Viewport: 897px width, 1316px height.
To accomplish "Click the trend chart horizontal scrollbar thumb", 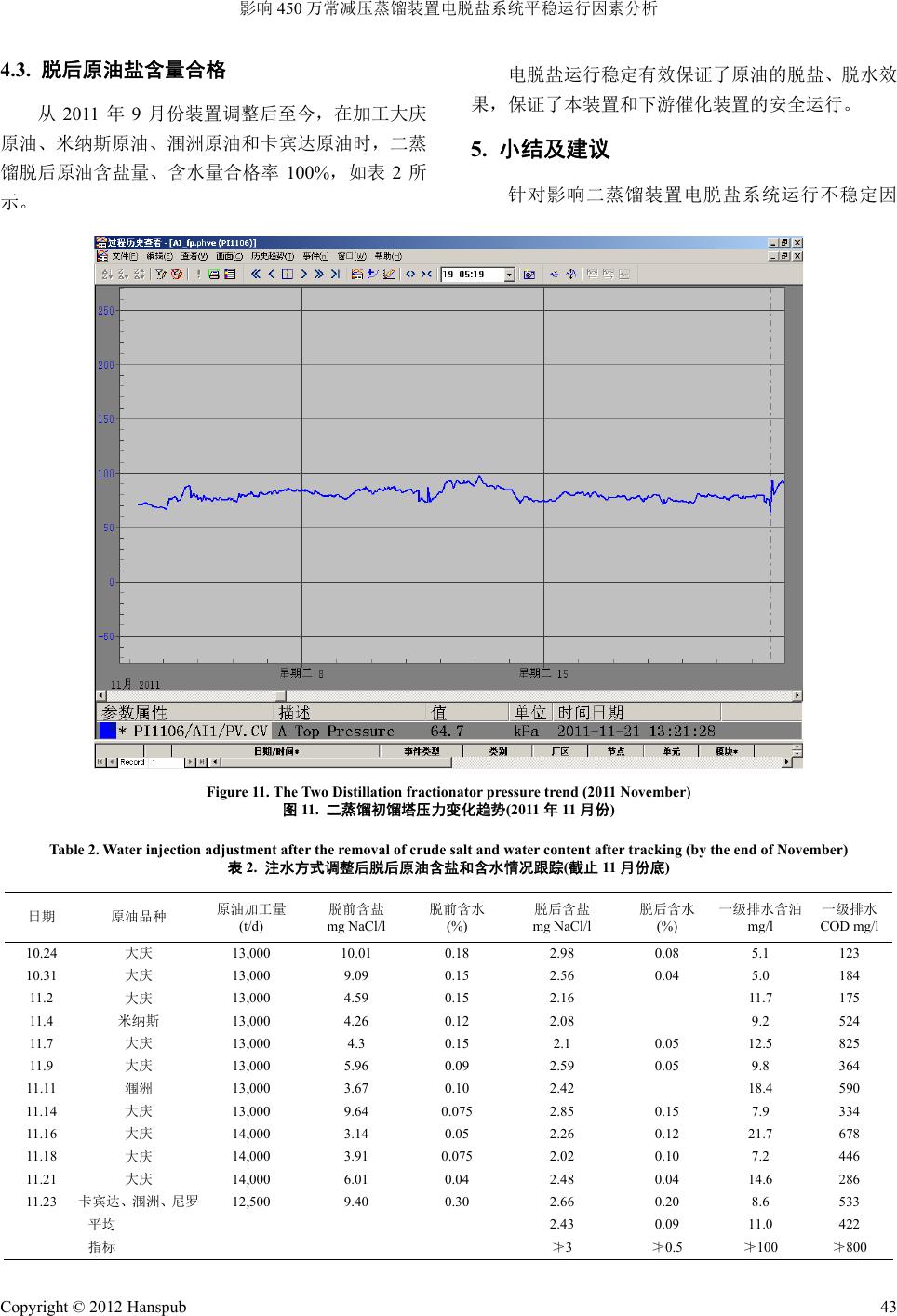I will coord(281,695).
